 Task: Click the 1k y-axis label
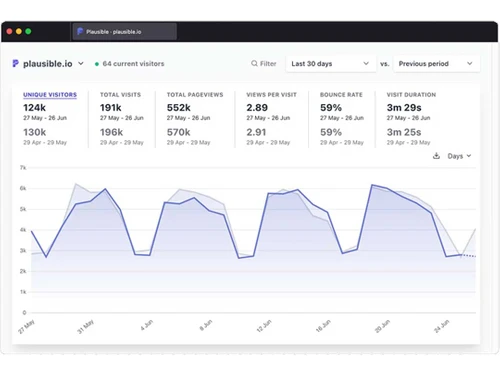pos(23,292)
